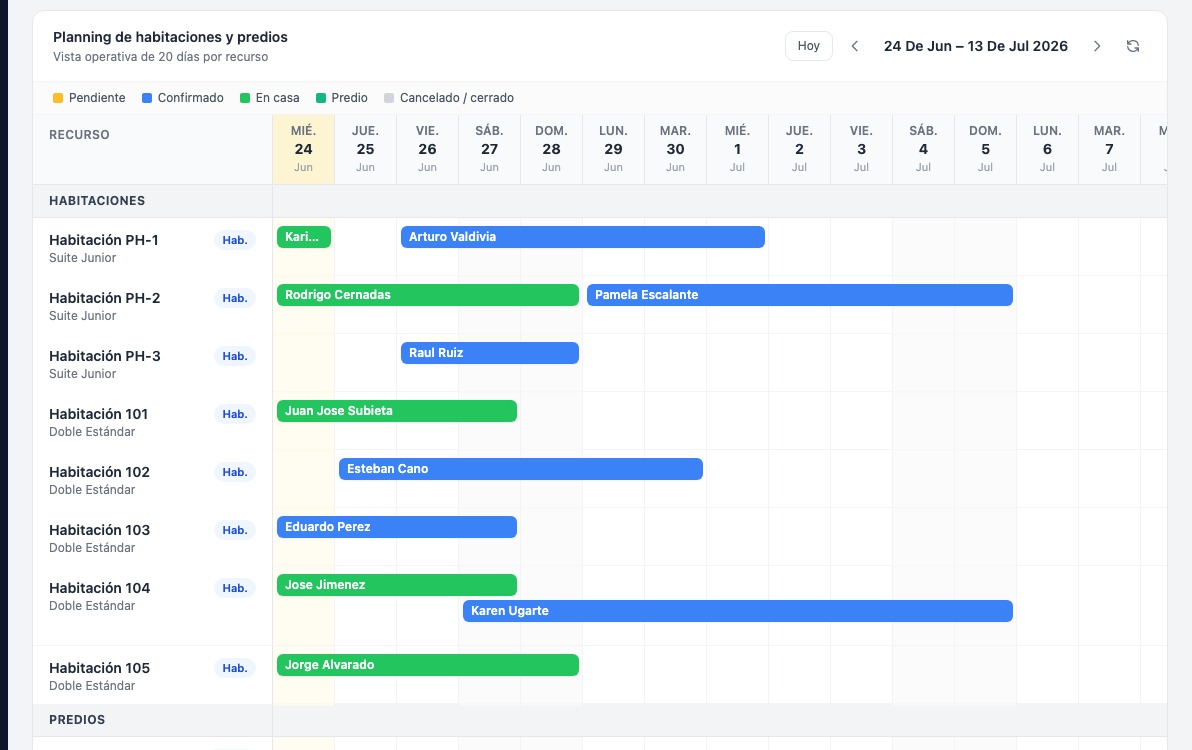This screenshot has height=750, width=1192.
Task: Open the Kari... booking in PH-1
Action: pyautogui.click(x=304, y=237)
